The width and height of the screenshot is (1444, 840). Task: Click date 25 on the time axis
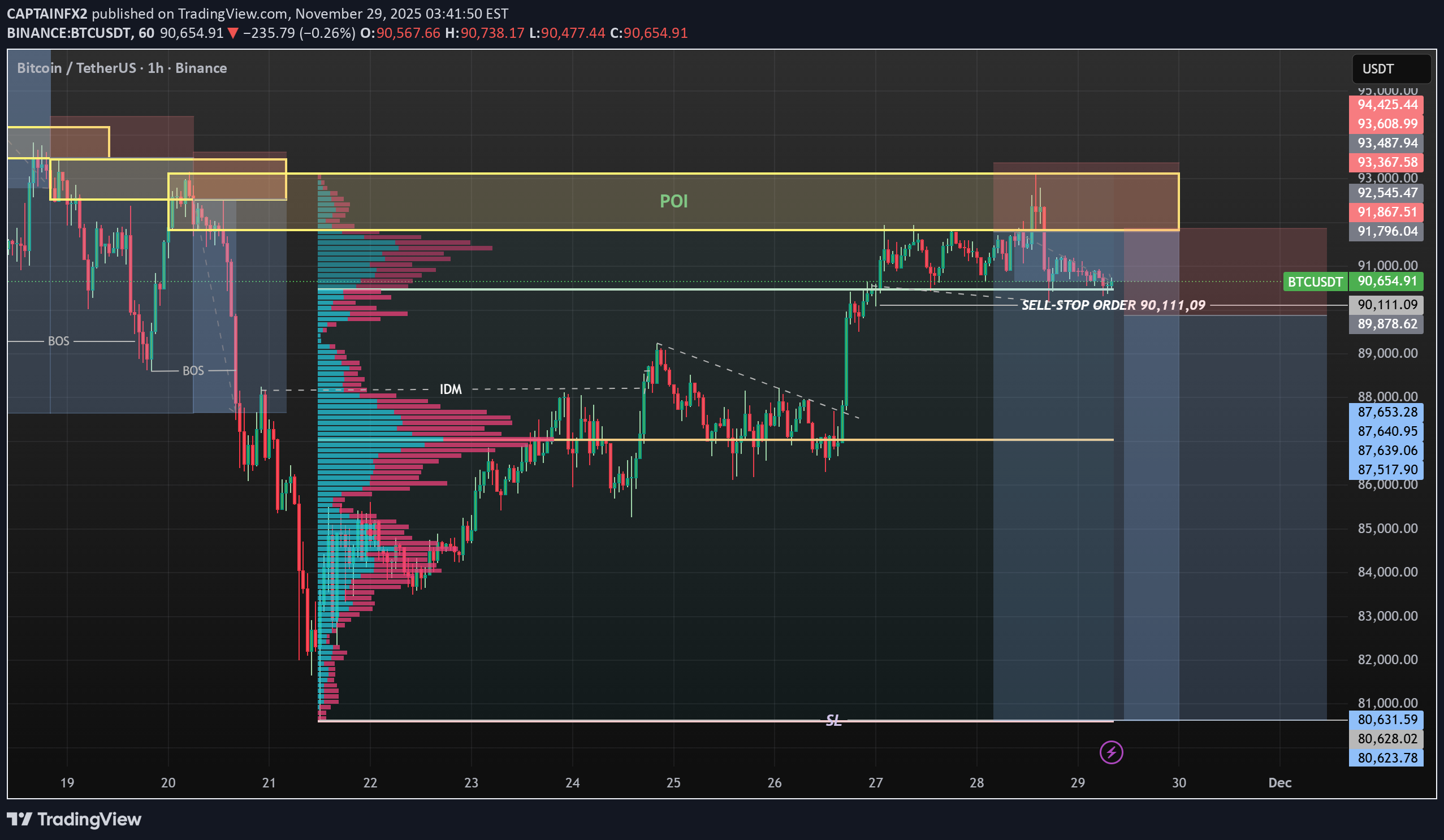(x=673, y=782)
